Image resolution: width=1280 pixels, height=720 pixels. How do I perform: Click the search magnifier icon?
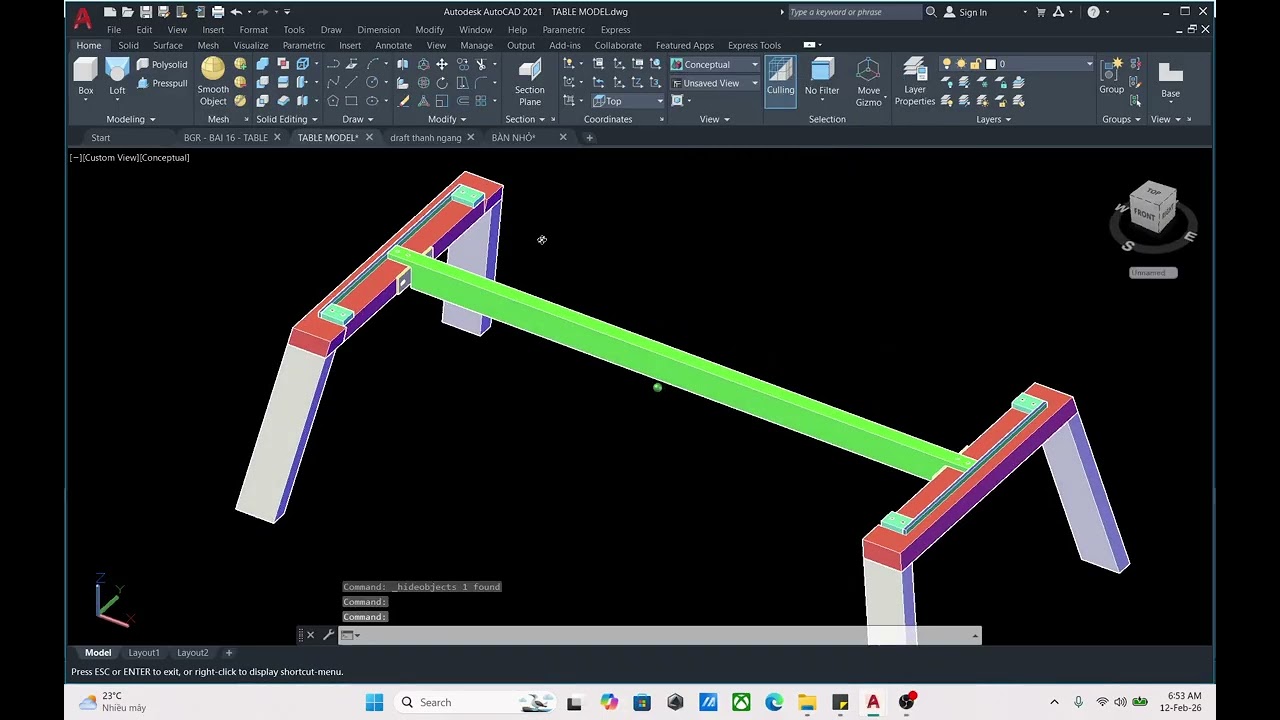[x=931, y=12]
